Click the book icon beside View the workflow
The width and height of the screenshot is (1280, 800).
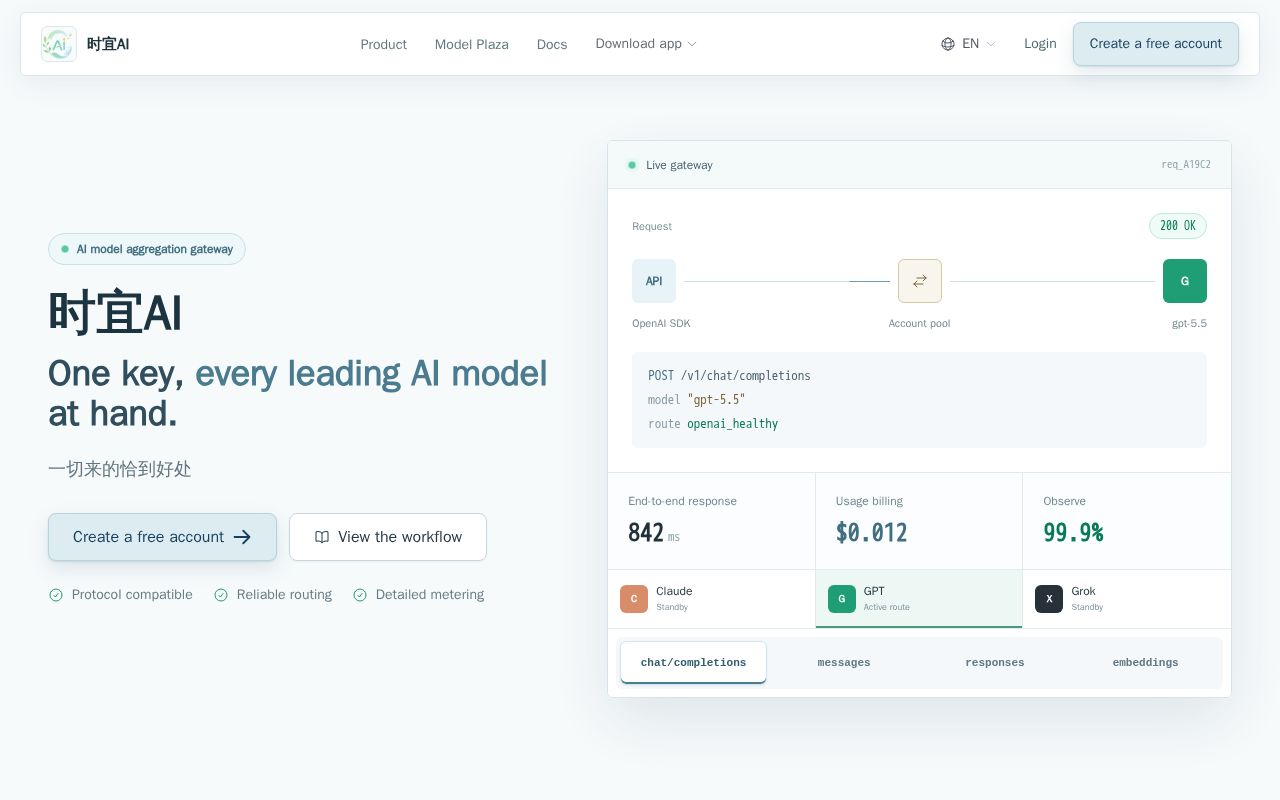(322, 537)
